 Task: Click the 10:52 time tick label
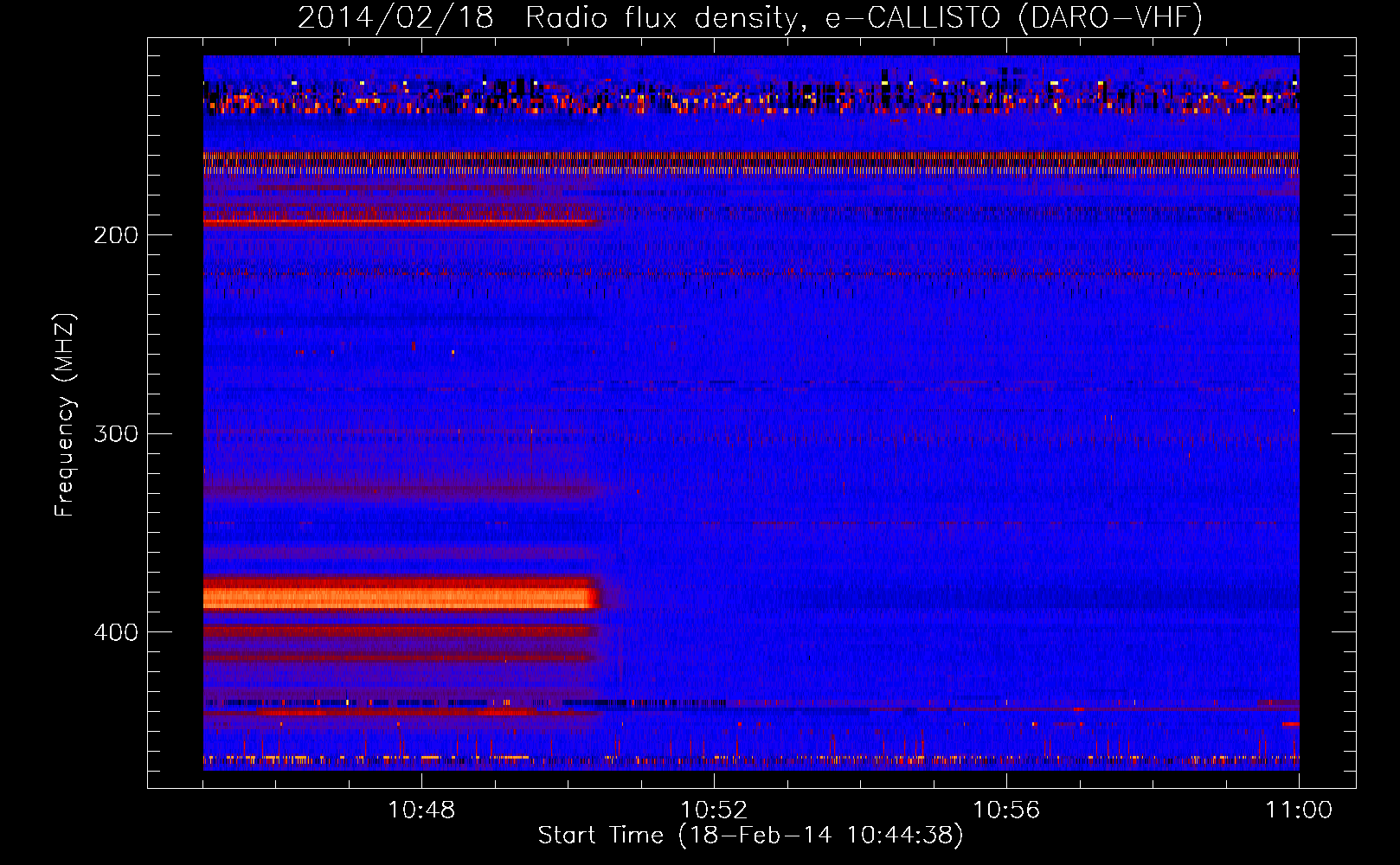(714, 811)
